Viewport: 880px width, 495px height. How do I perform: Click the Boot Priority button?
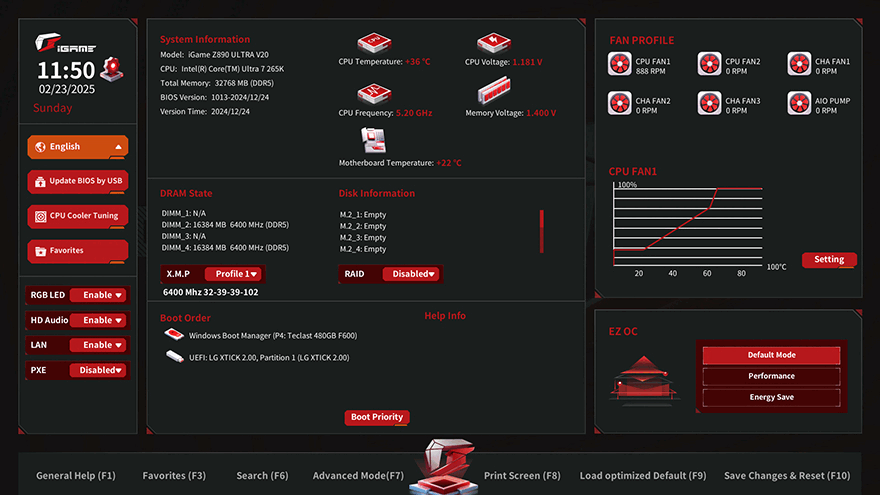pos(377,417)
